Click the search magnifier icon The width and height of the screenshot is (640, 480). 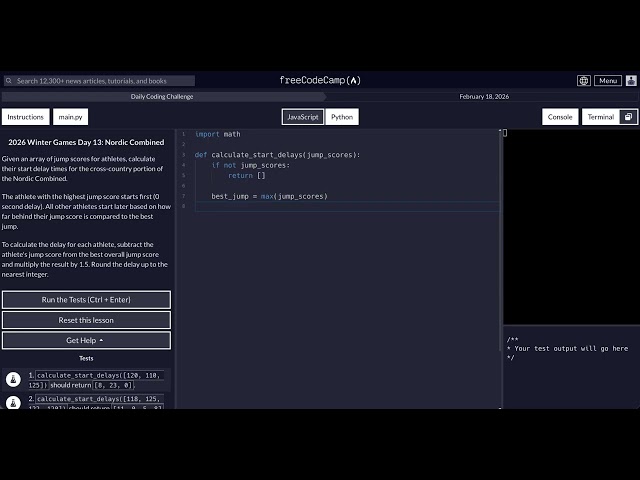9,81
